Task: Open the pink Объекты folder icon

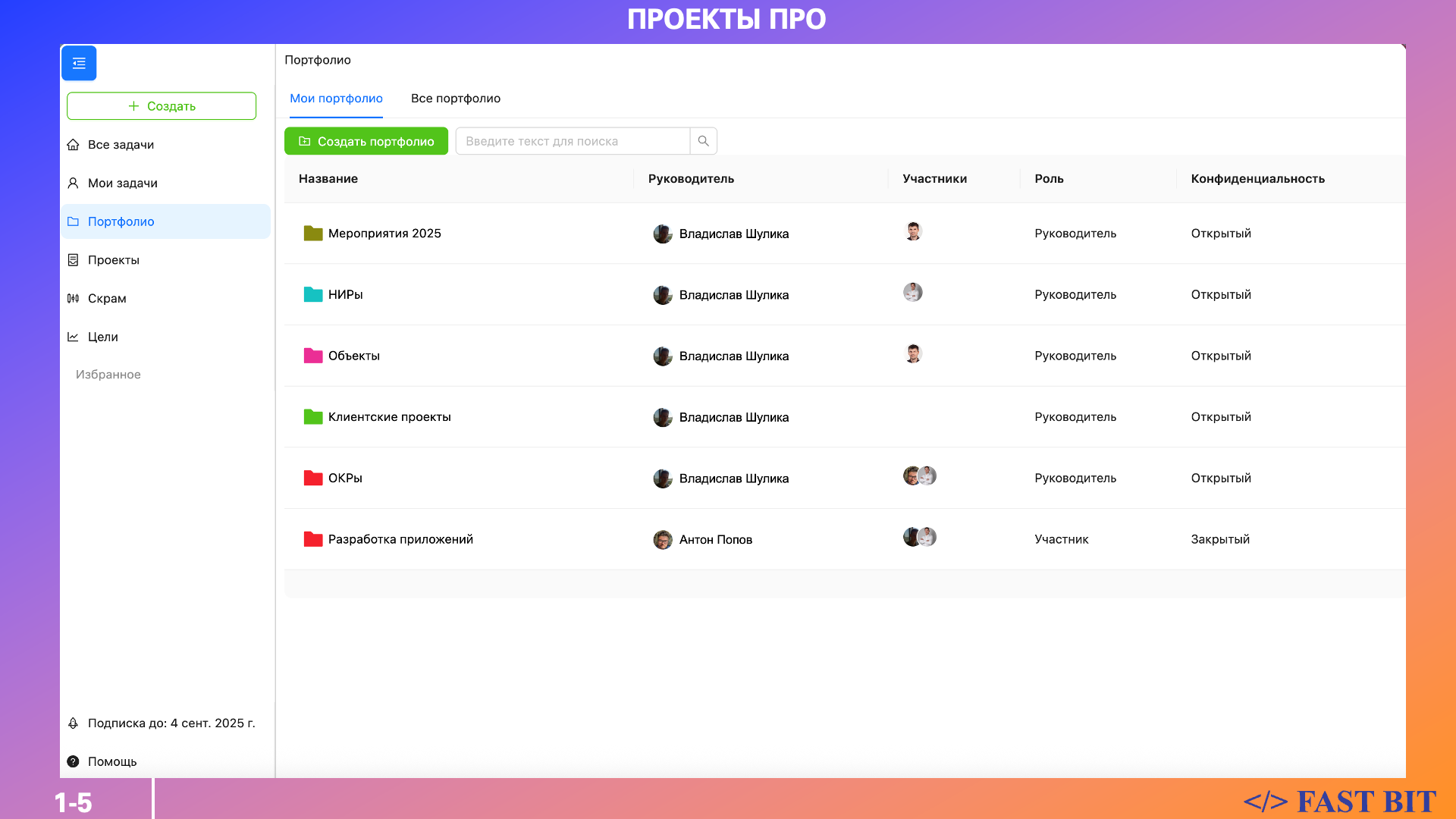Action: [313, 356]
